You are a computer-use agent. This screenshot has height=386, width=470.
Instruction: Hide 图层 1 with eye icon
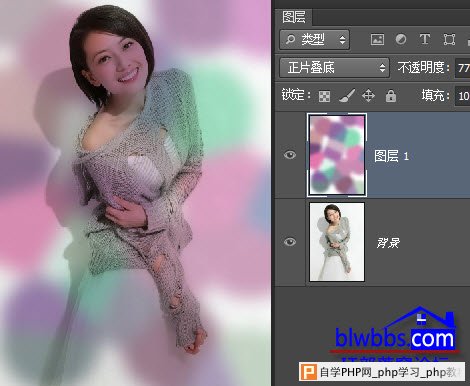[x=290, y=155]
